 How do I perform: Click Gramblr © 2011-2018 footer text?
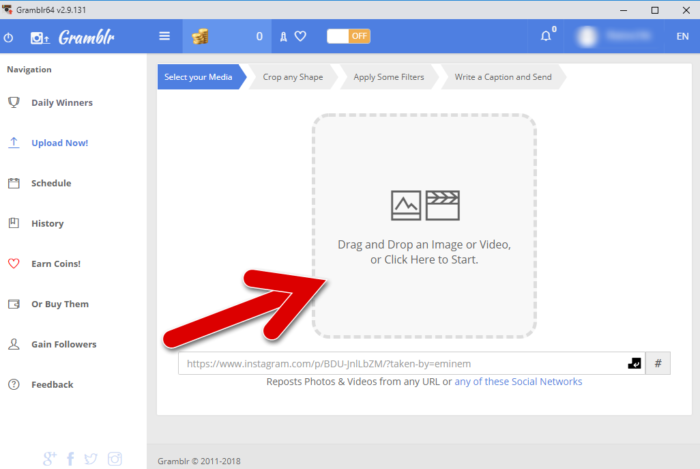pyautogui.click(x=199, y=461)
